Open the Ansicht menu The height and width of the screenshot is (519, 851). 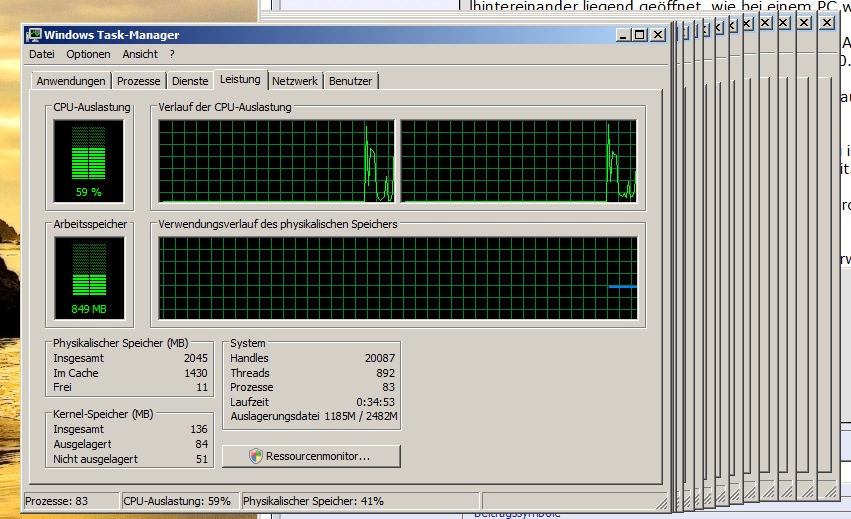[140, 54]
